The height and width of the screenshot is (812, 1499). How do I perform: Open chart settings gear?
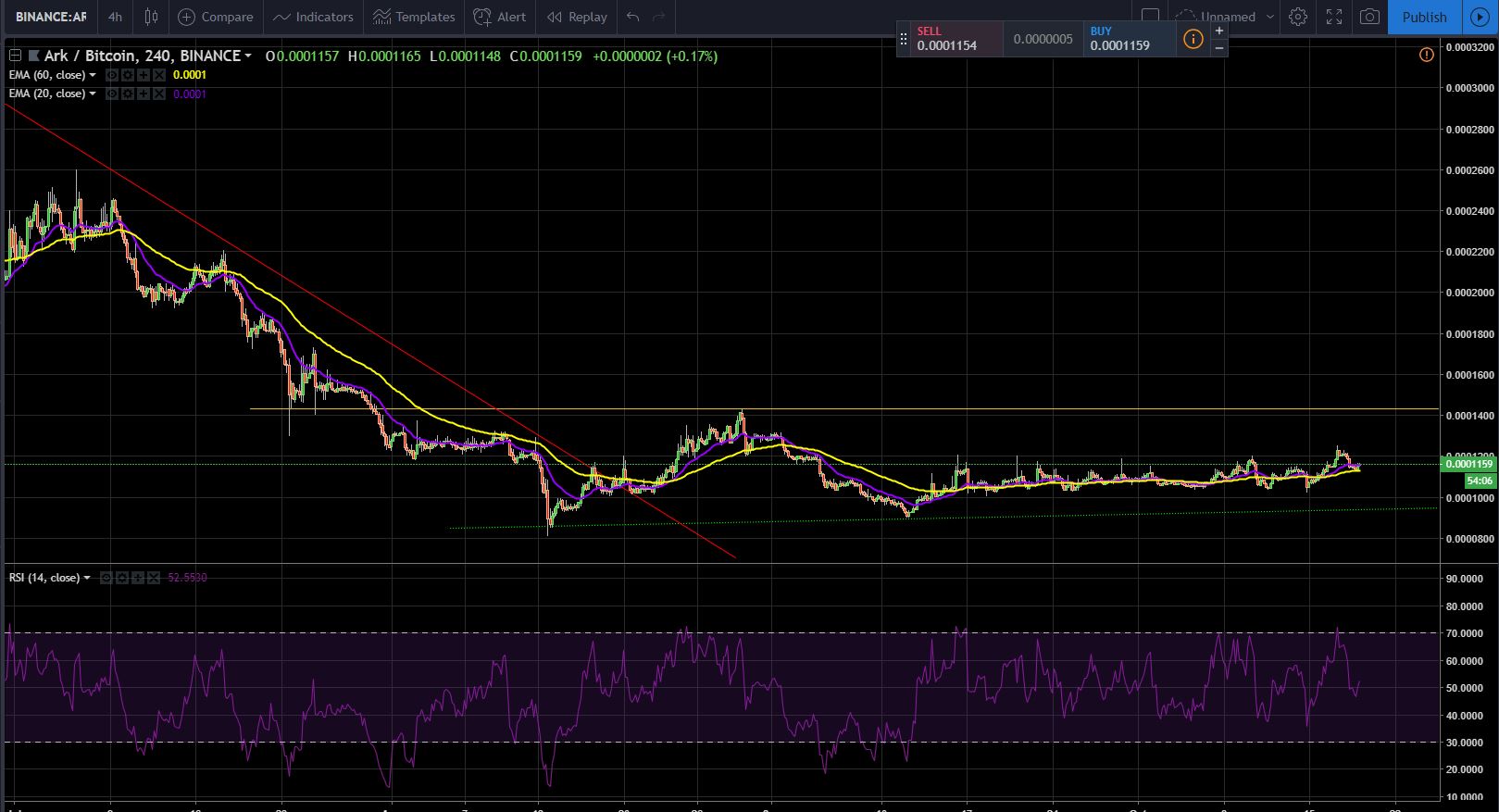point(1298,17)
